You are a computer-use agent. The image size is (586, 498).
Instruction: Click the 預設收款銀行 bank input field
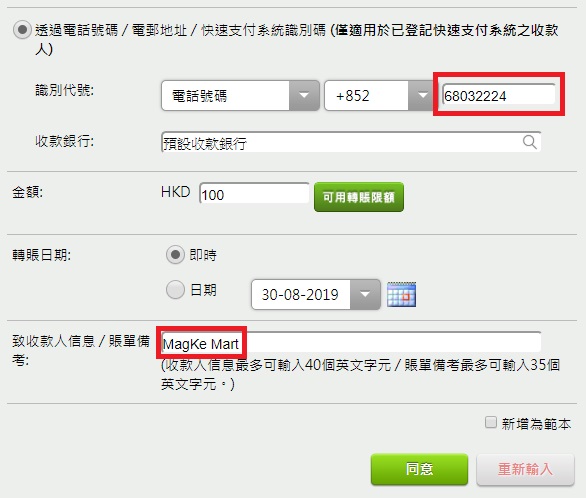pos(351,142)
